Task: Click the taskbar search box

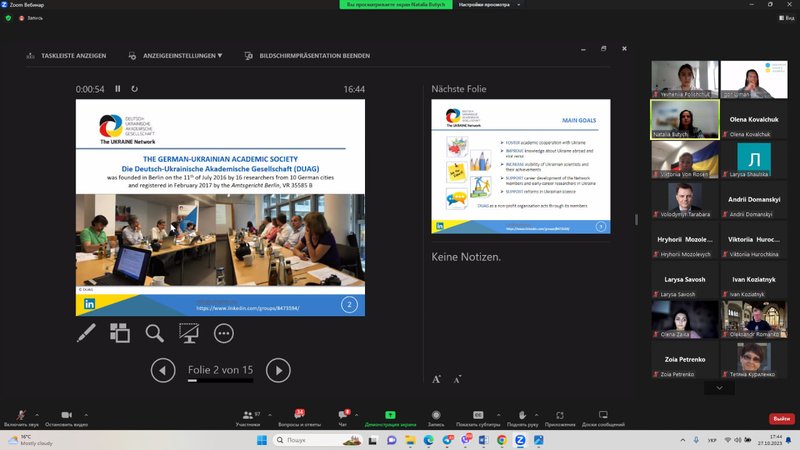Action: (319, 440)
